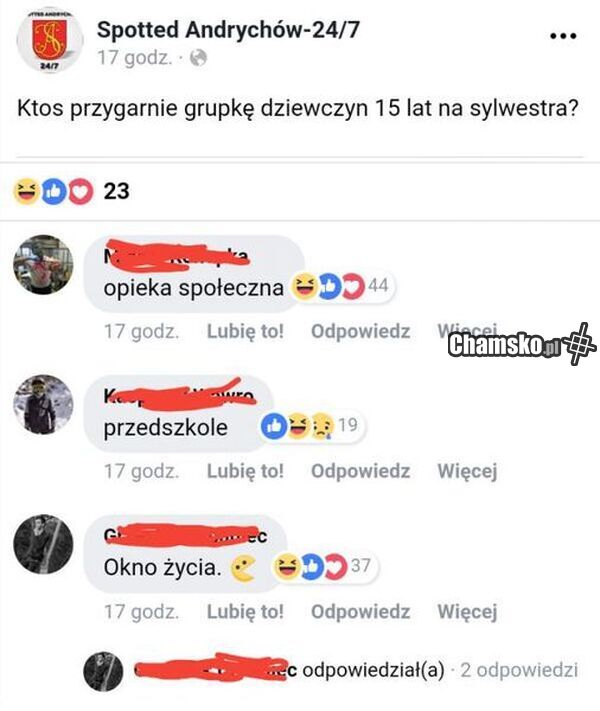View reactions on 'przedszkole' comment
This screenshot has width=600, height=711.
pyautogui.click(x=312, y=426)
